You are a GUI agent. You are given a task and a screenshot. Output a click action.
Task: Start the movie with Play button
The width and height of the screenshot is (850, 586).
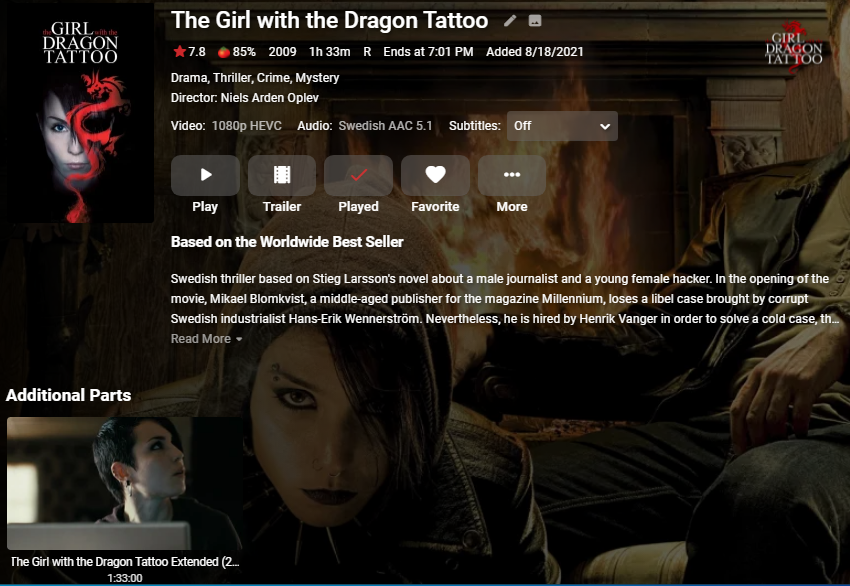[205, 175]
